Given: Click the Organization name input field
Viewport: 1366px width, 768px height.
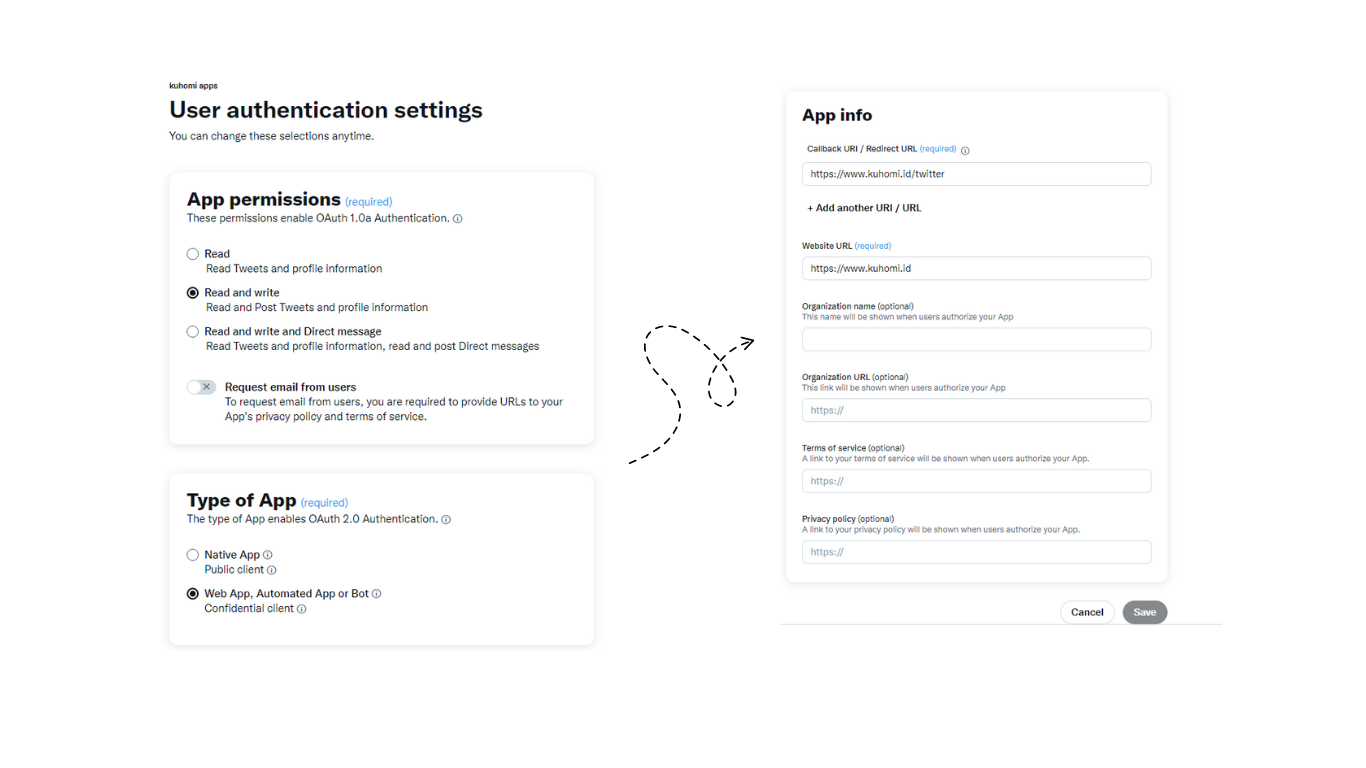Looking at the screenshot, I should tap(976, 339).
